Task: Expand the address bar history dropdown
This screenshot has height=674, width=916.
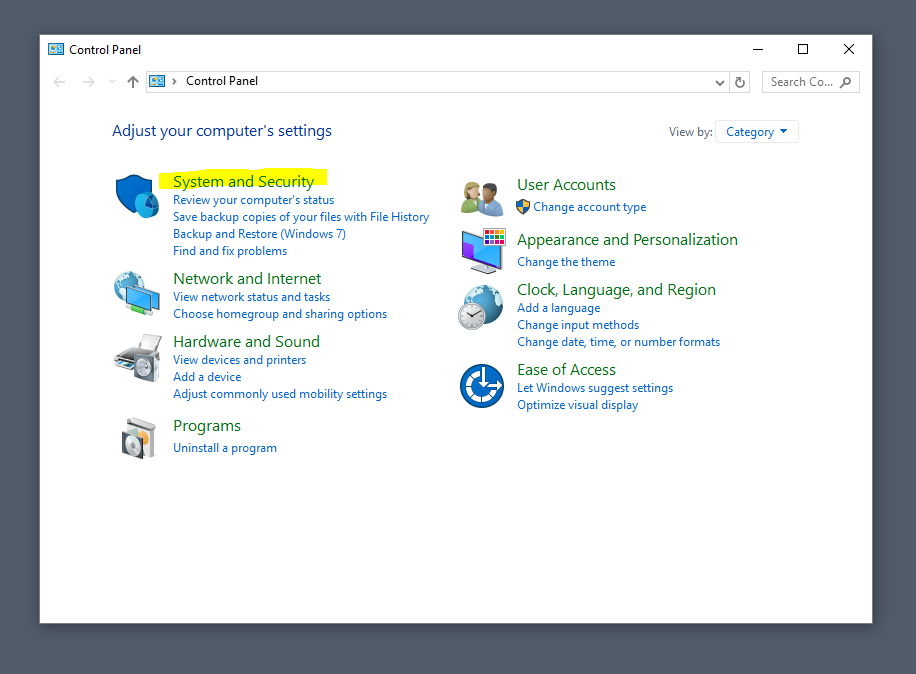Action: click(720, 83)
